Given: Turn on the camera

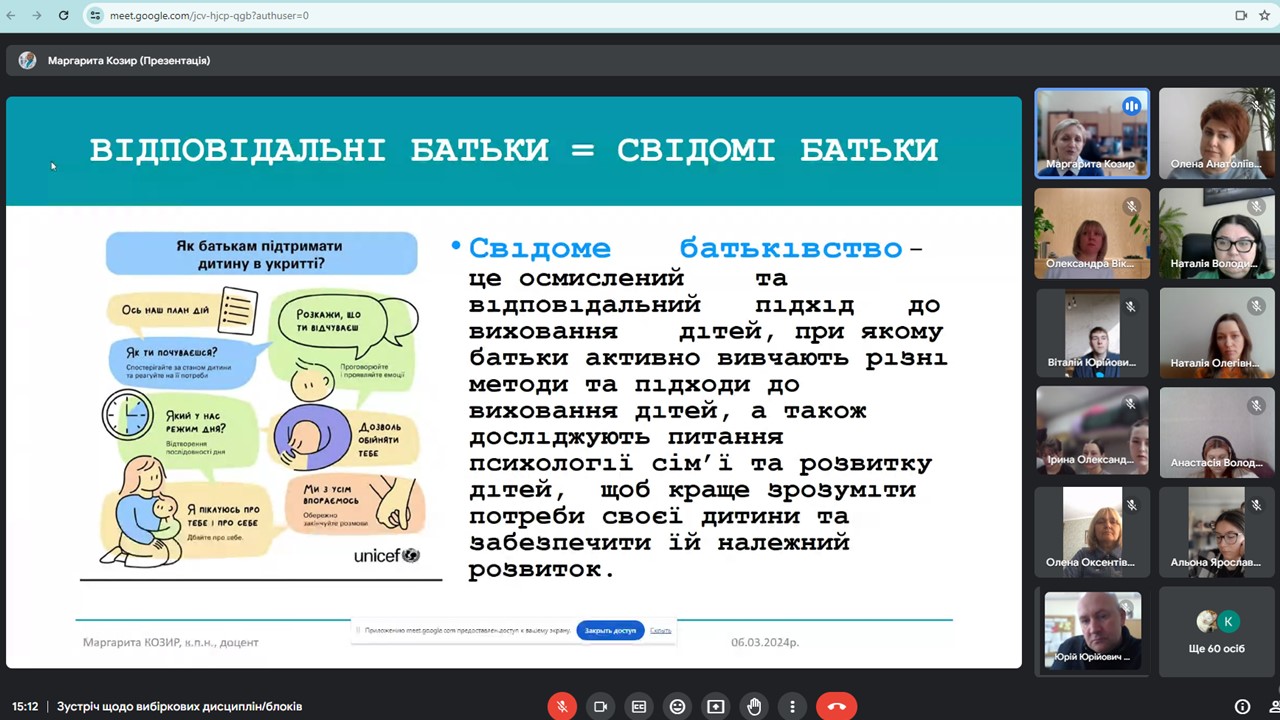Looking at the screenshot, I should pyautogui.click(x=600, y=707).
